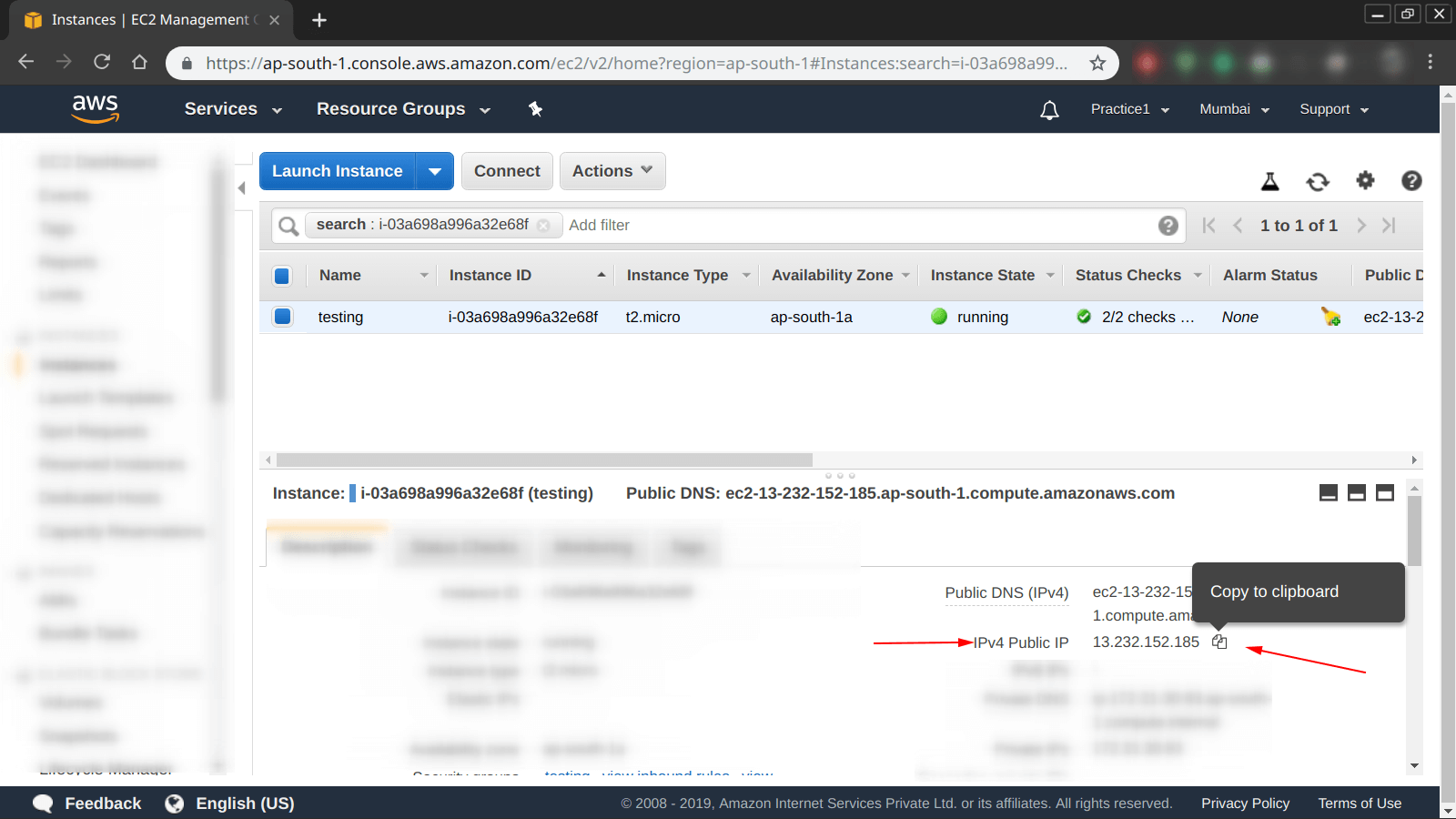Screen dimensions: 1456x819
Task: Click the t2.micro instance type cell
Action: click(x=652, y=317)
